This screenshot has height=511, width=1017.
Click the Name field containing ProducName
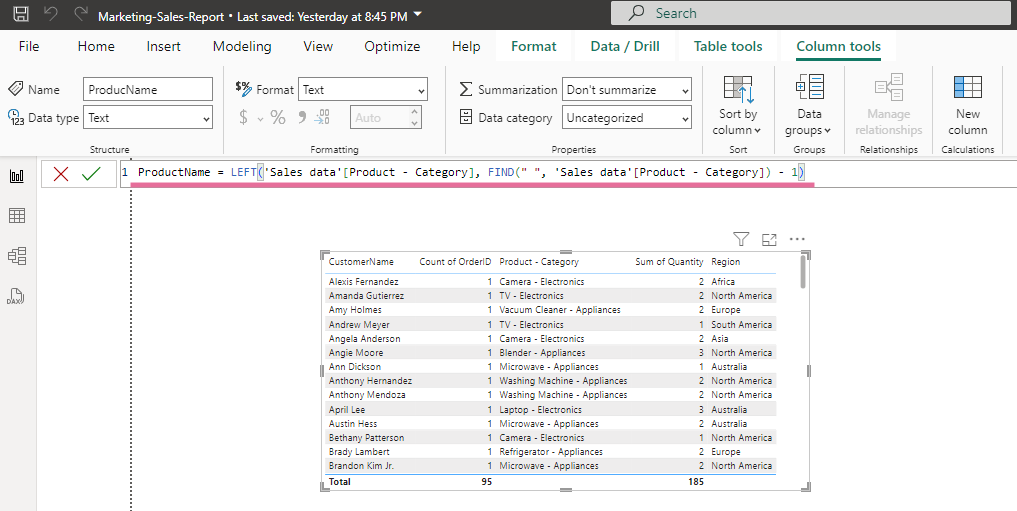click(x=148, y=89)
